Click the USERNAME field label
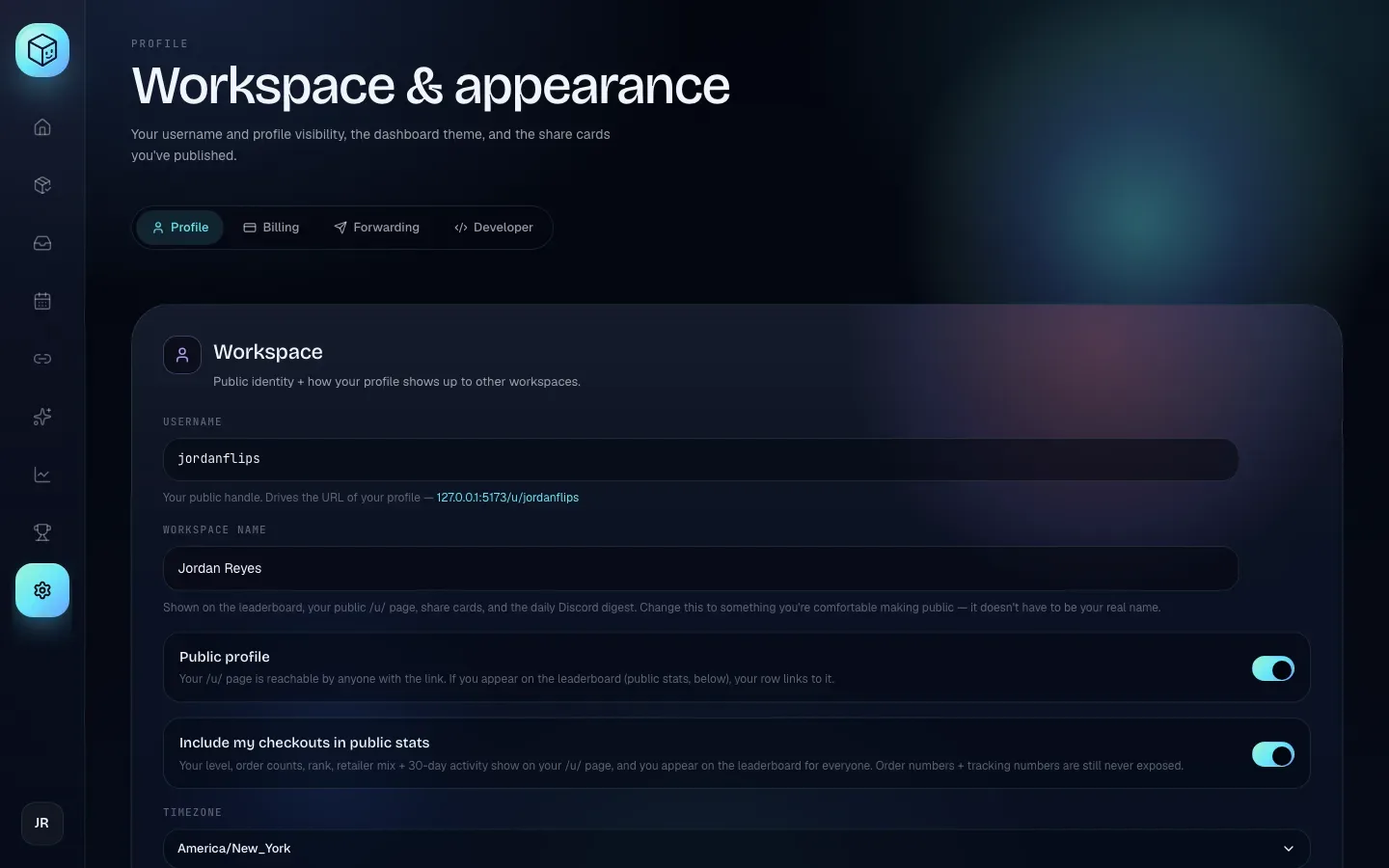This screenshot has width=1389, height=868. [193, 422]
